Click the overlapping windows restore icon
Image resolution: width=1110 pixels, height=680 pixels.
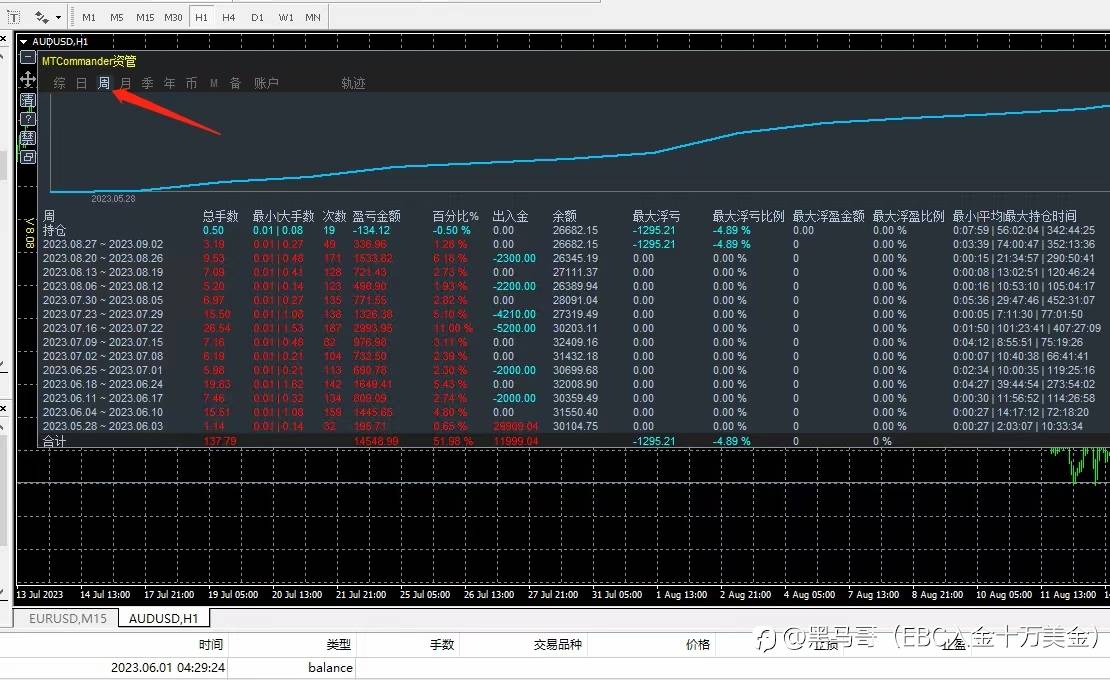pyautogui.click(x=28, y=157)
